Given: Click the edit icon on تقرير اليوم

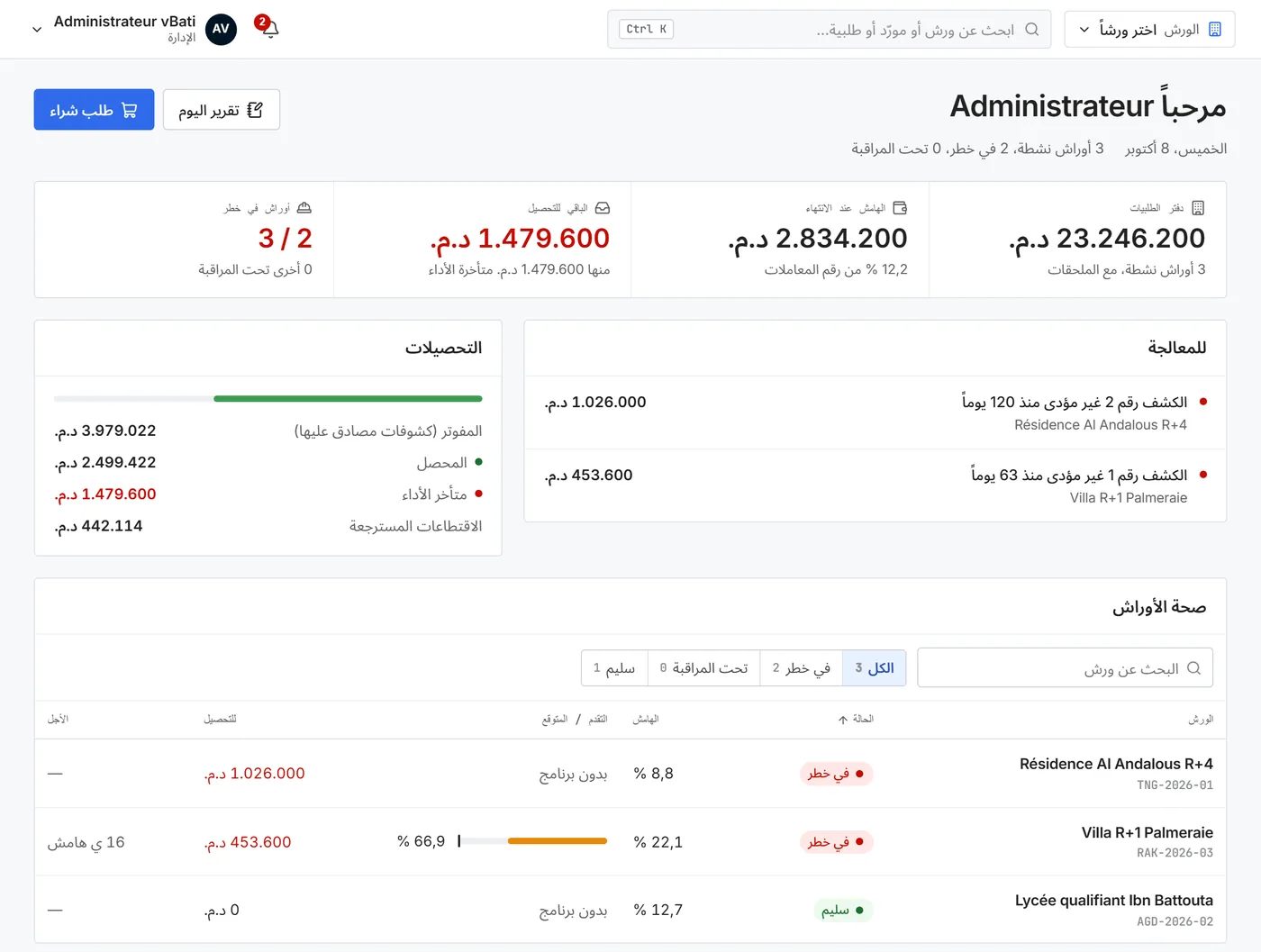Looking at the screenshot, I should [x=255, y=110].
